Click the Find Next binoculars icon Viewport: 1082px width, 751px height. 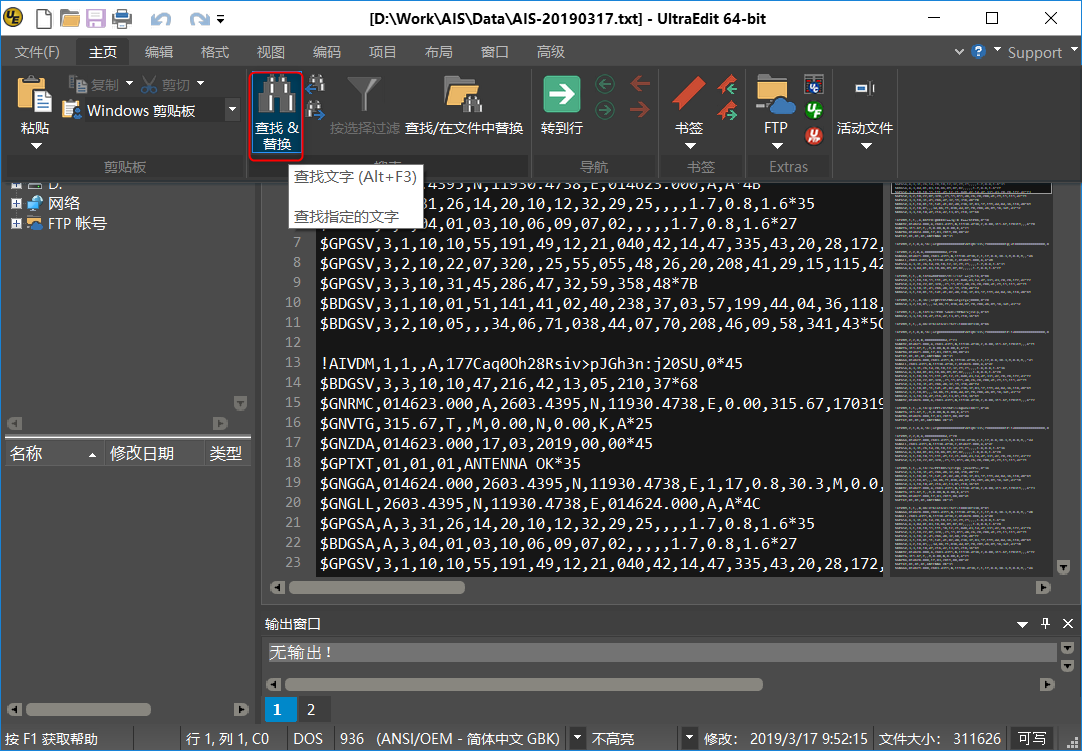[x=315, y=109]
